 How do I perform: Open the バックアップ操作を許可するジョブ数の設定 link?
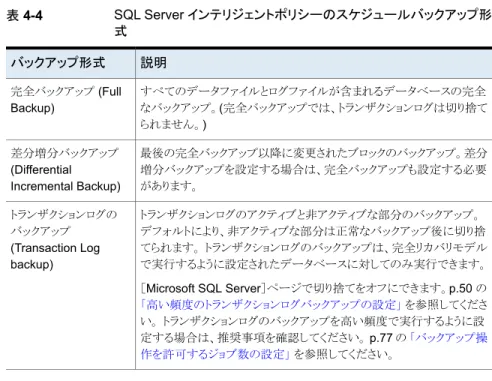[x=313, y=346]
